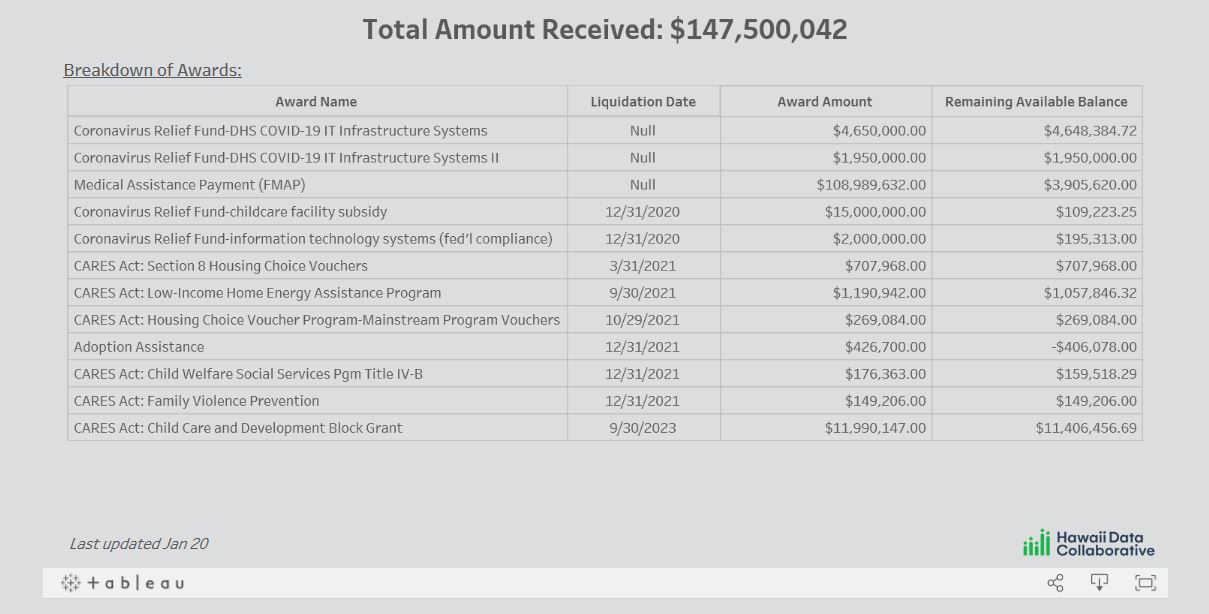The image size is (1209, 614).
Task: Click the Total Amount Received title
Action: click(x=604, y=29)
